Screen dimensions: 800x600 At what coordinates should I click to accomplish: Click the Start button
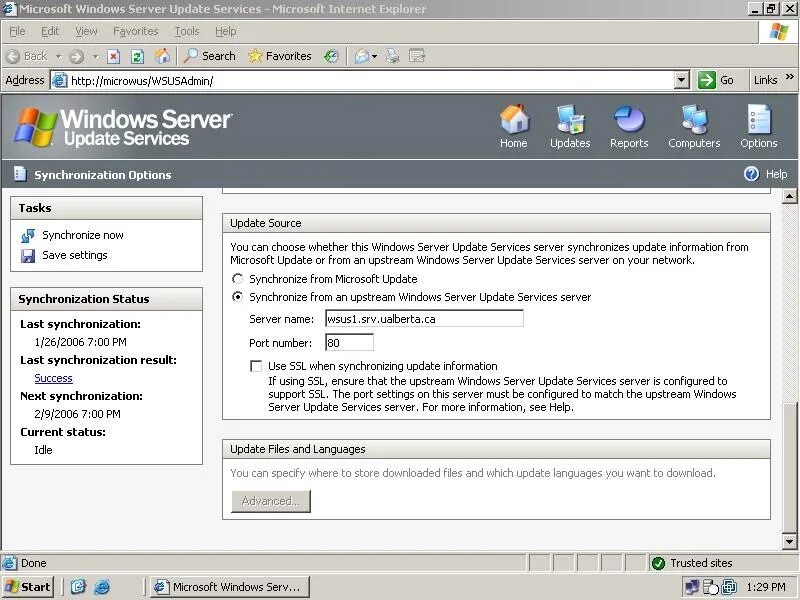pos(29,587)
